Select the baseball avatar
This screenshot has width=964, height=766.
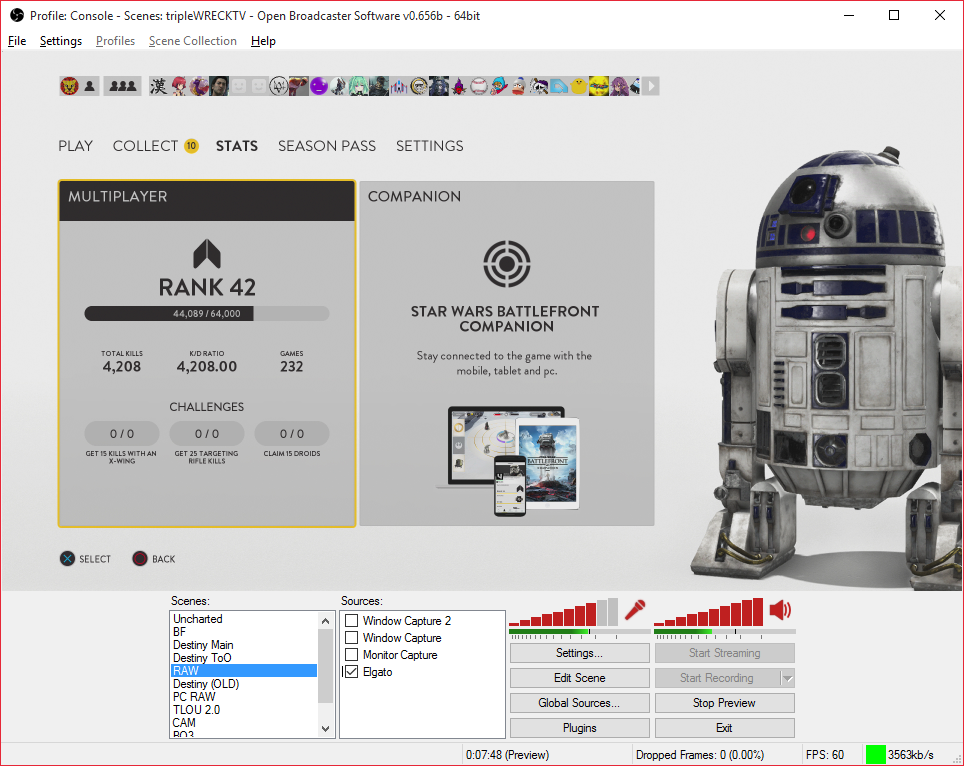click(x=478, y=86)
